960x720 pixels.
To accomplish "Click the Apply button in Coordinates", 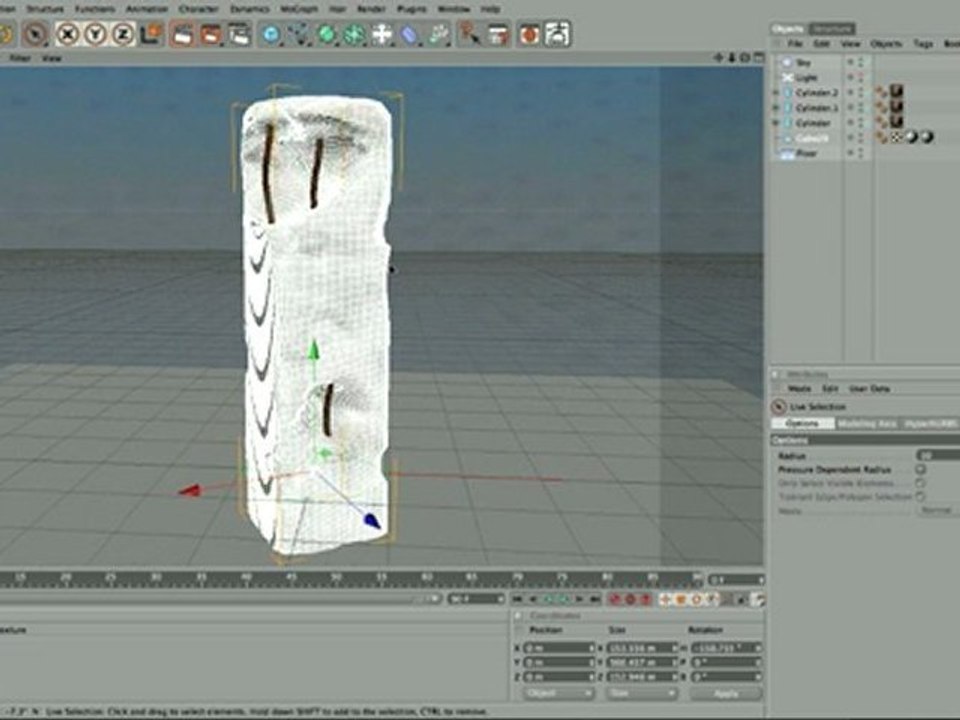I will point(726,694).
